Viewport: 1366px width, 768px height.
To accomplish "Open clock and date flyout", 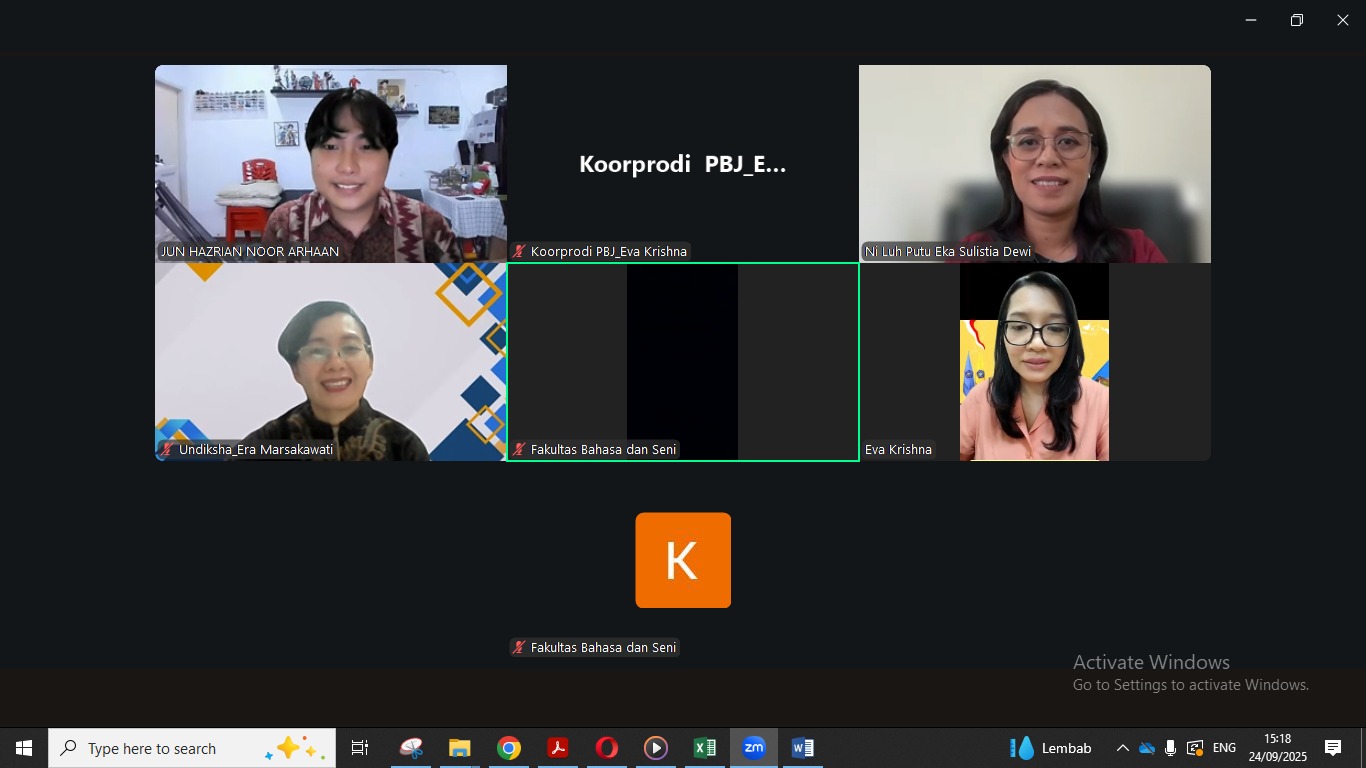I will click(1277, 748).
